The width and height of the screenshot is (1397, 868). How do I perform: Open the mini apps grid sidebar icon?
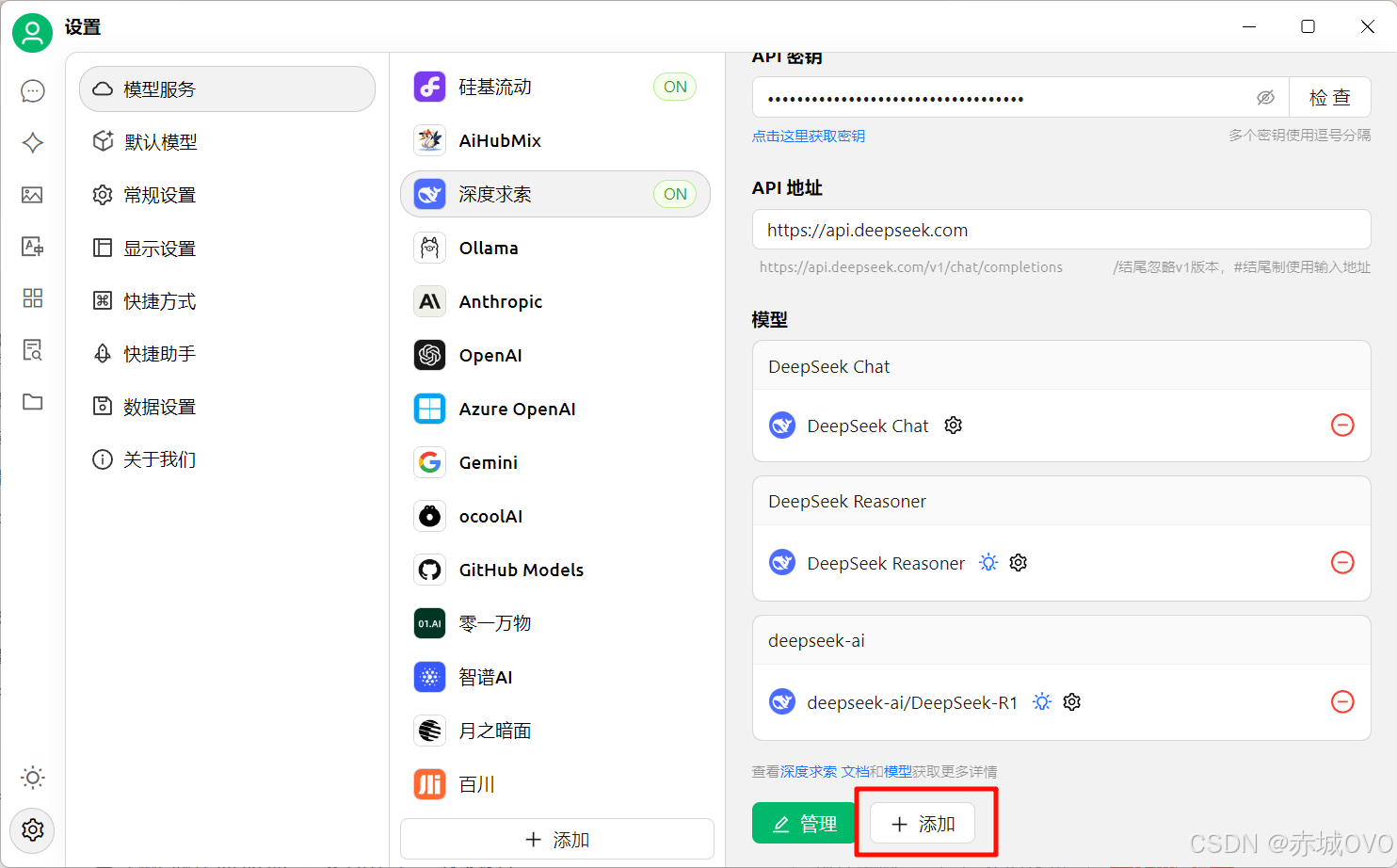[x=33, y=298]
